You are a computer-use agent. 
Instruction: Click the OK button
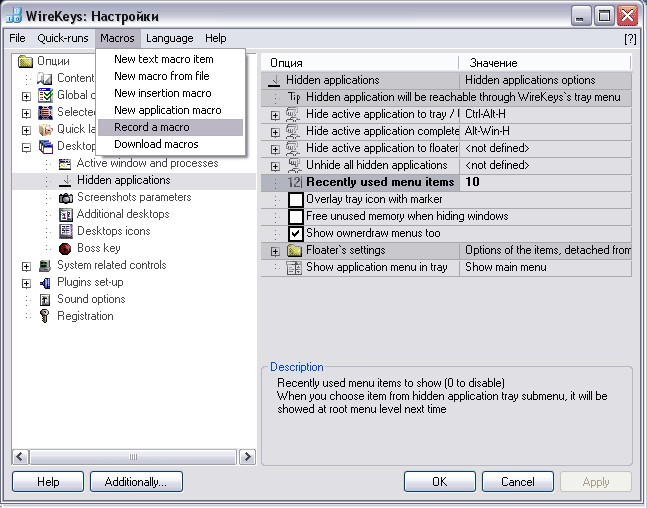pos(439,482)
